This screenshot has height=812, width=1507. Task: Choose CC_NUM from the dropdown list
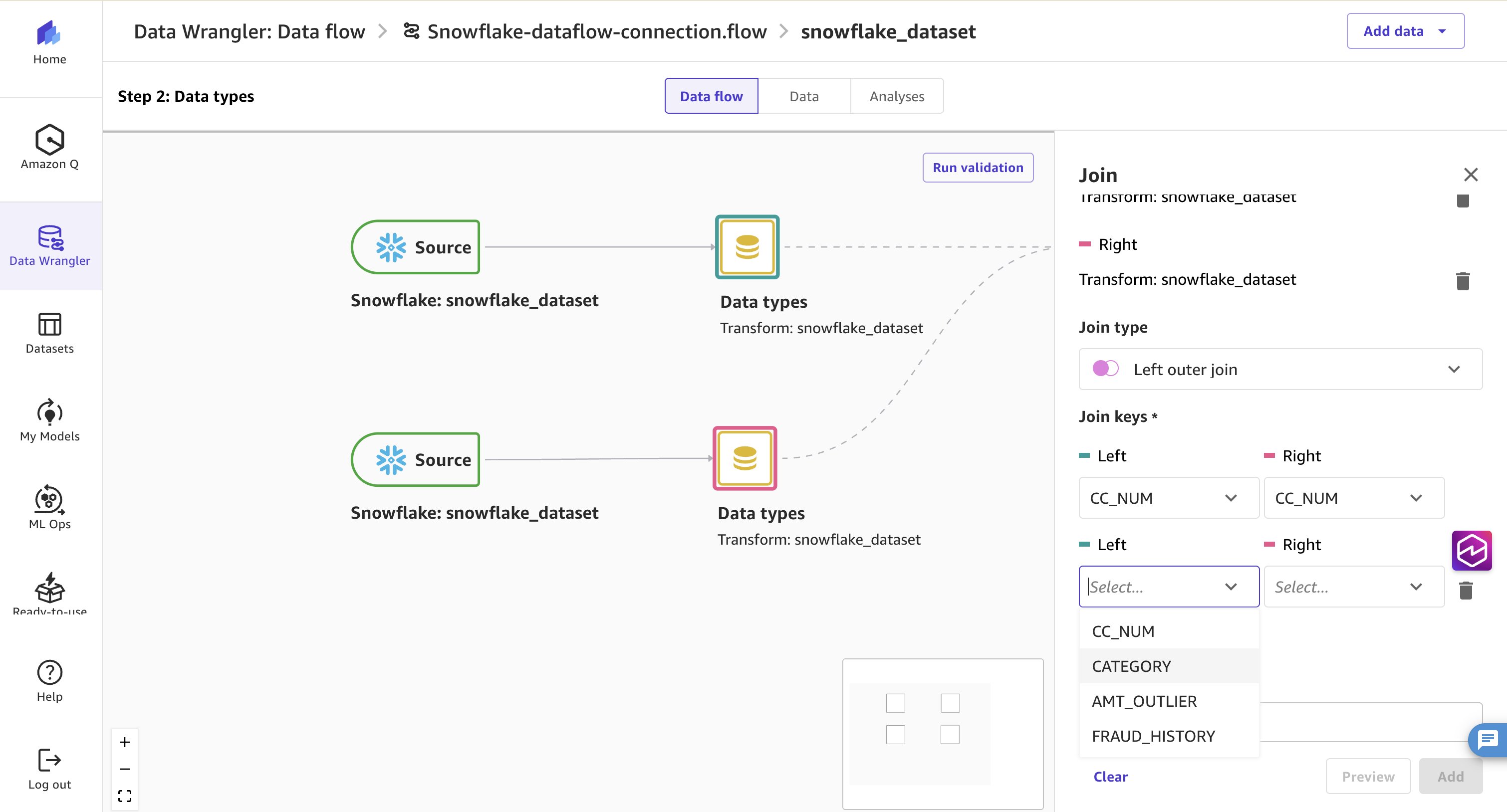pos(1168,631)
